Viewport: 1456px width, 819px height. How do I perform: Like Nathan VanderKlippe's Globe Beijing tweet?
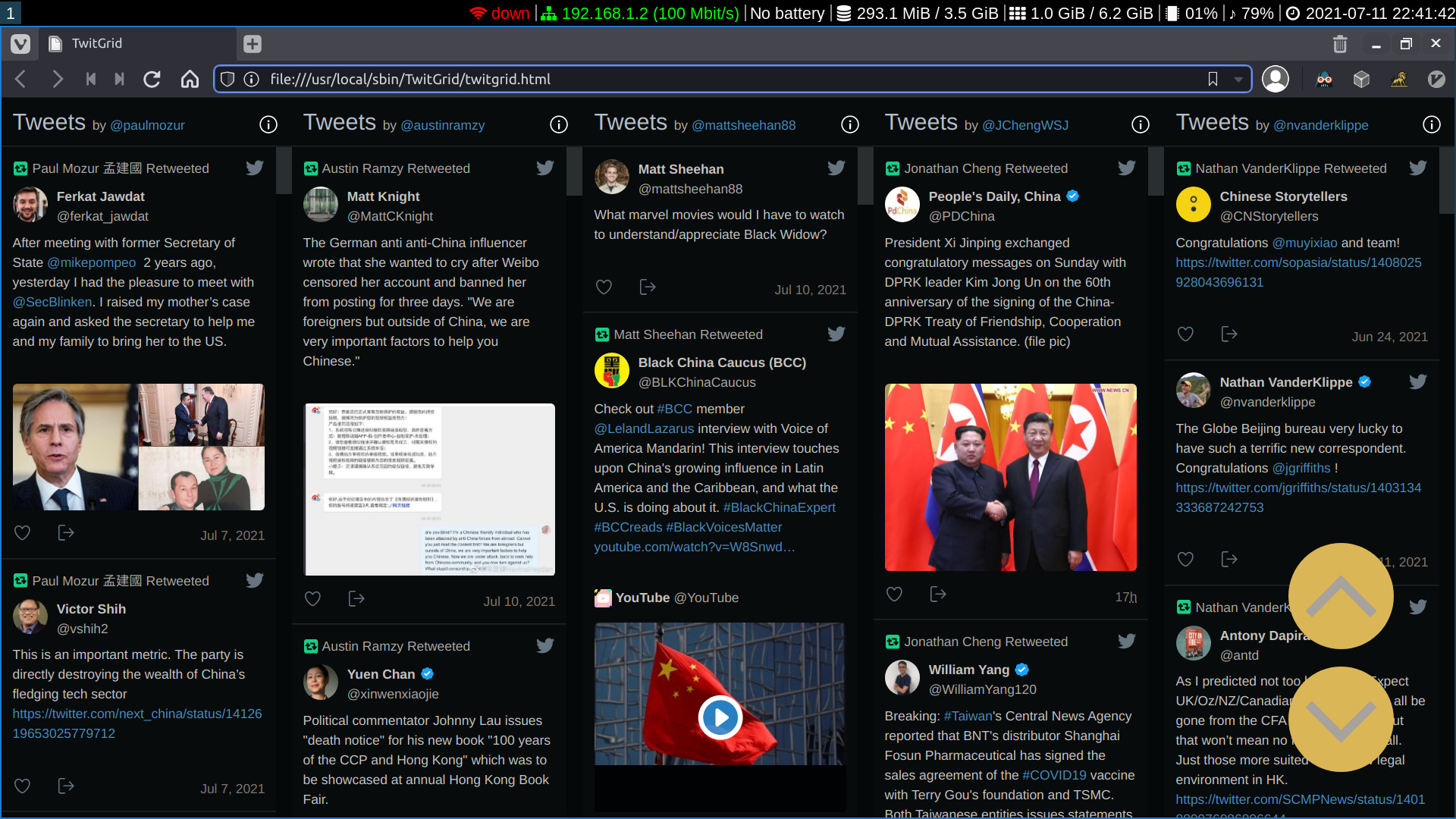(x=1185, y=560)
